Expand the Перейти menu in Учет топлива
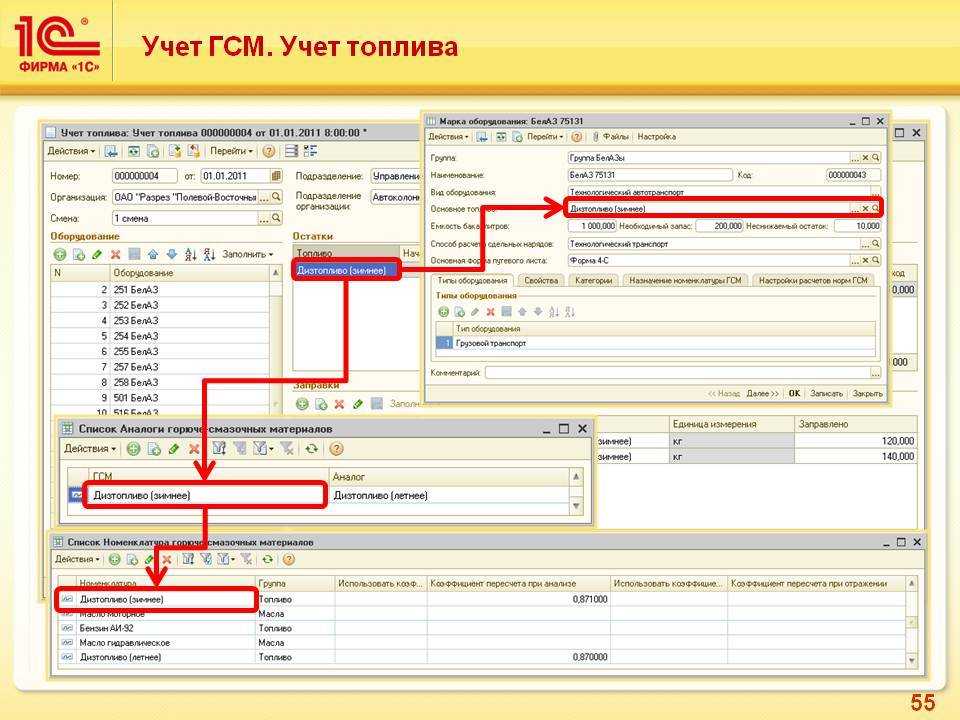This screenshot has height=720, width=960. tap(231, 151)
